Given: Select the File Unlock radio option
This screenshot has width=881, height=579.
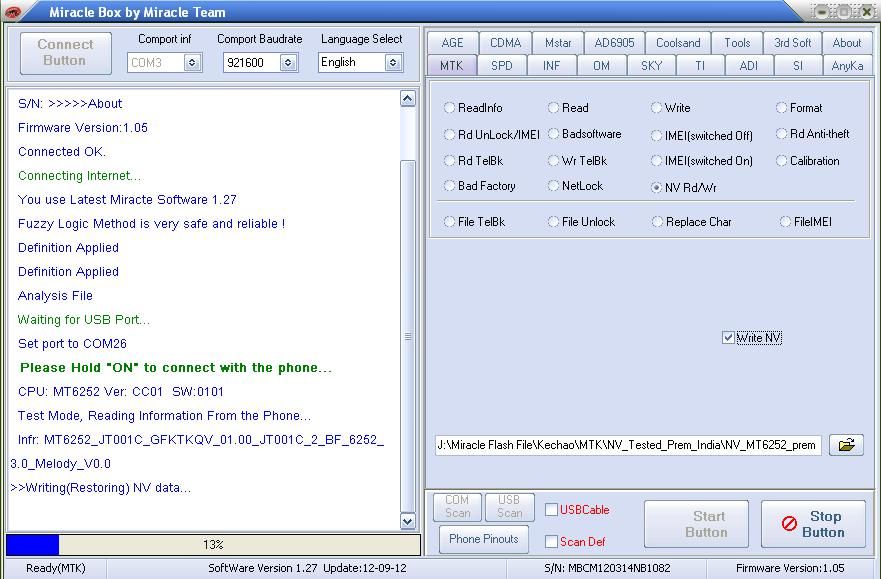Looking at the screenshot, I should point(553,222).
